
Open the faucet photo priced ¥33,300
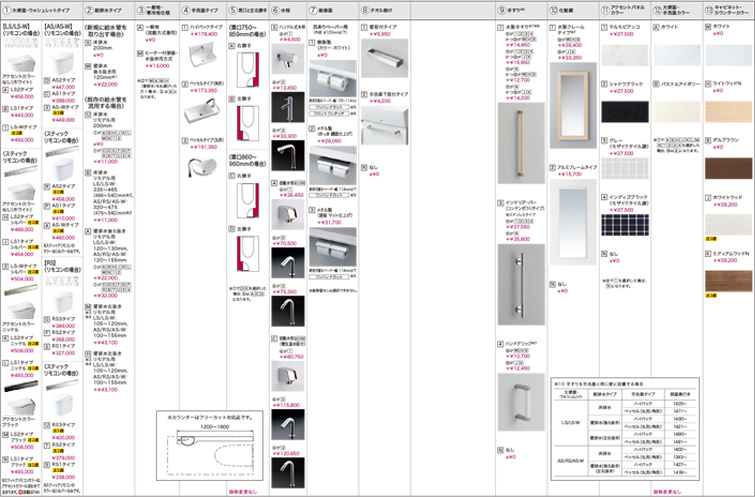pos(288,155)
